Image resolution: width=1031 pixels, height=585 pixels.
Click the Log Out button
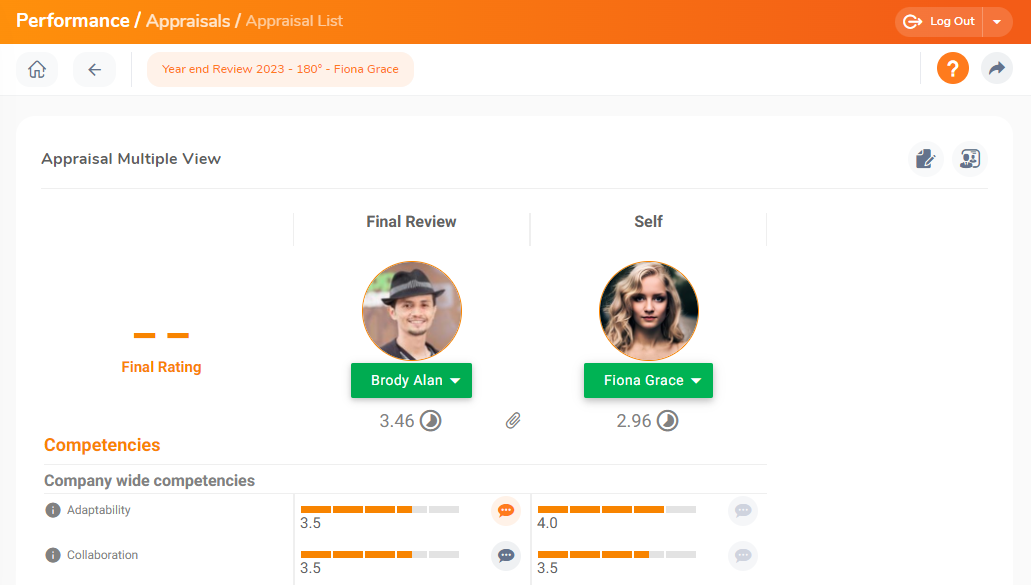[x=940, y=22]
